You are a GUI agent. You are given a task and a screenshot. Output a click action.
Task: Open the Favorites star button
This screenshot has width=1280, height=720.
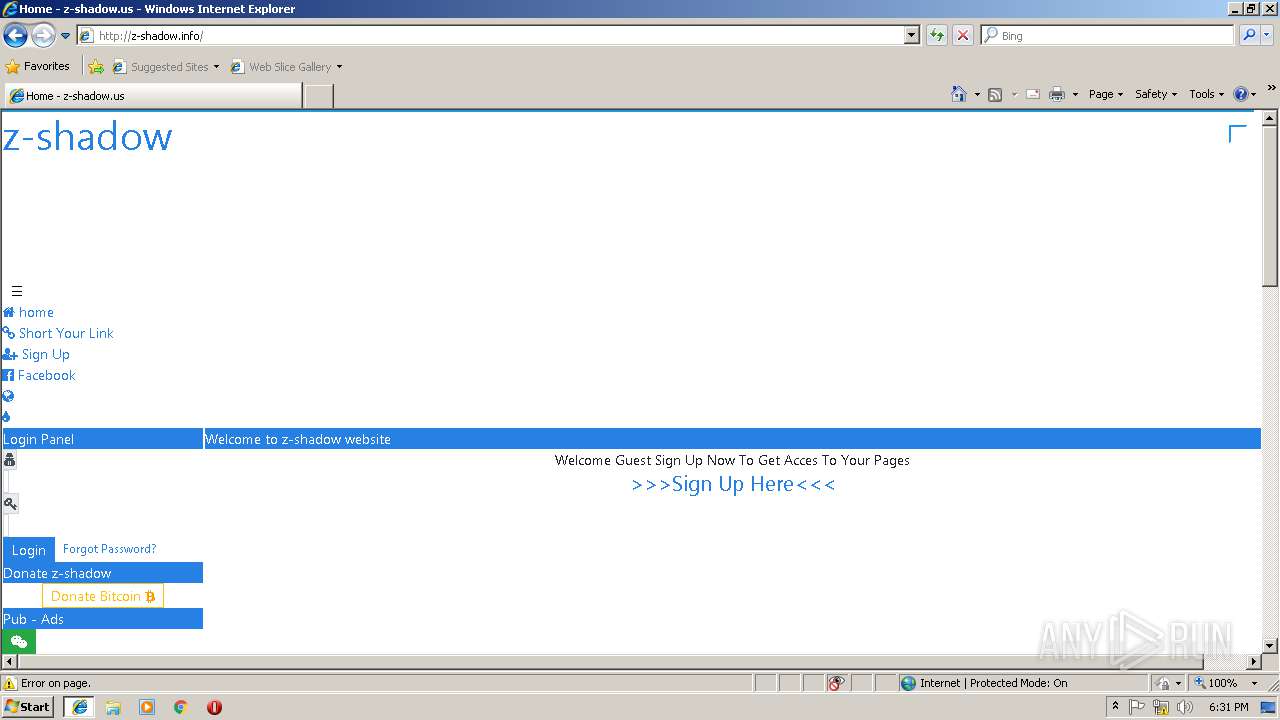click(x=38, y=66)
